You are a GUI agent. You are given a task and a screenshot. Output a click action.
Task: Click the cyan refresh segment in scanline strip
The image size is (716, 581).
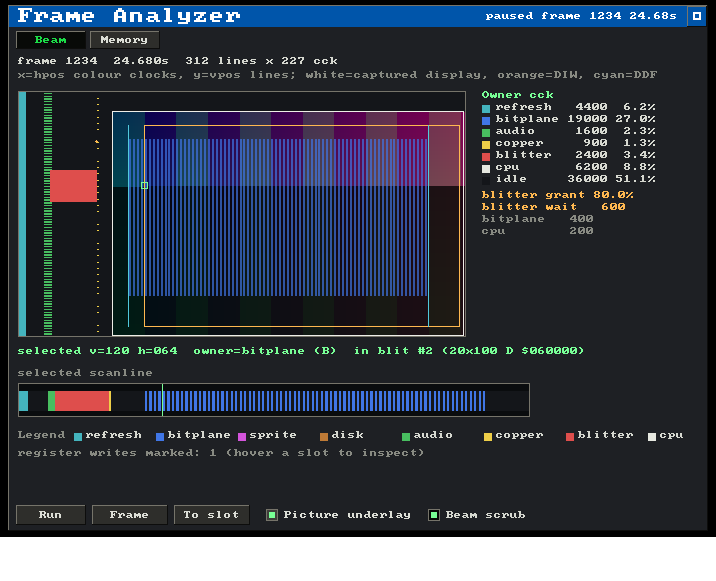24,401
